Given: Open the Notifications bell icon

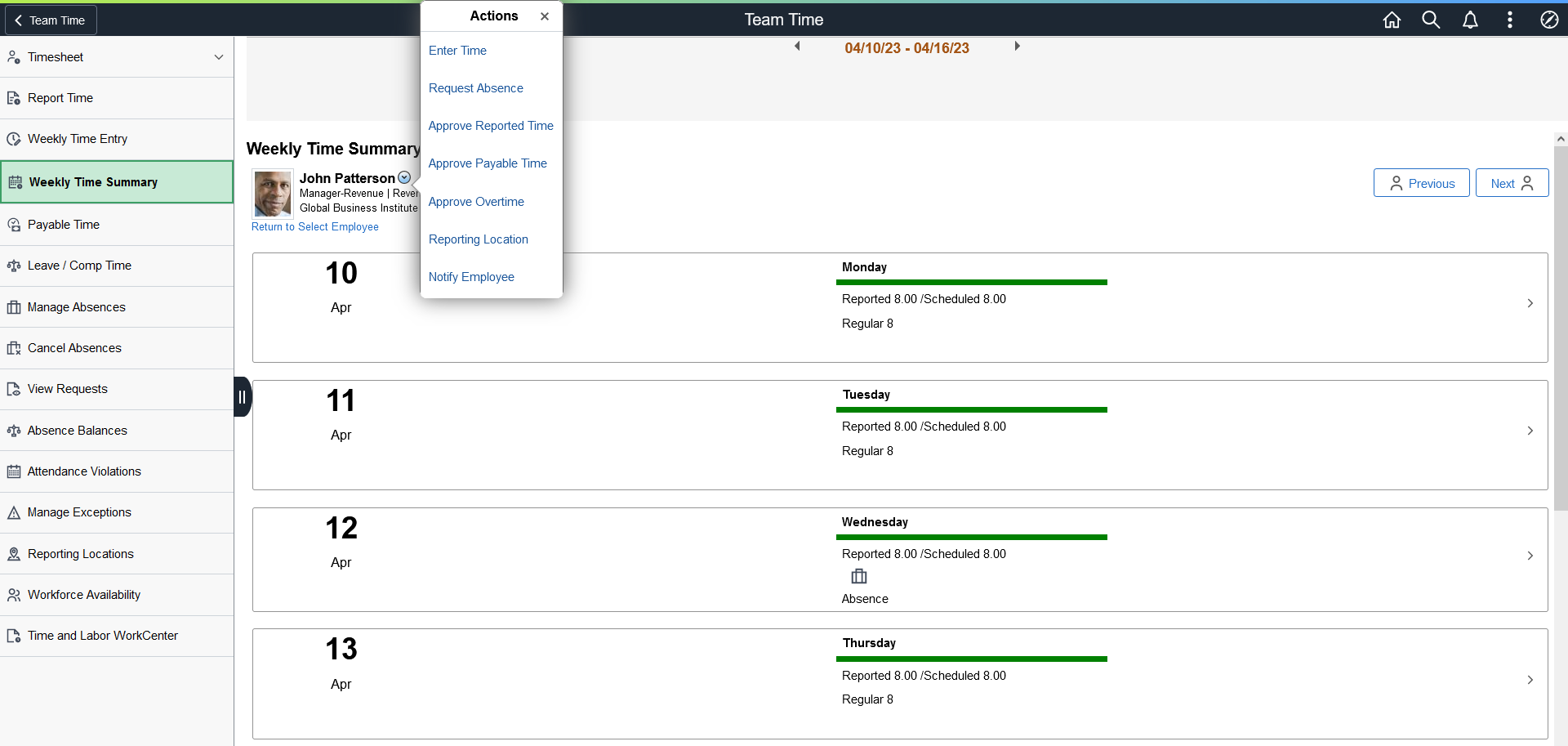Looking at the screenshot, I should pyautogui.click(x=1470, y=20).
